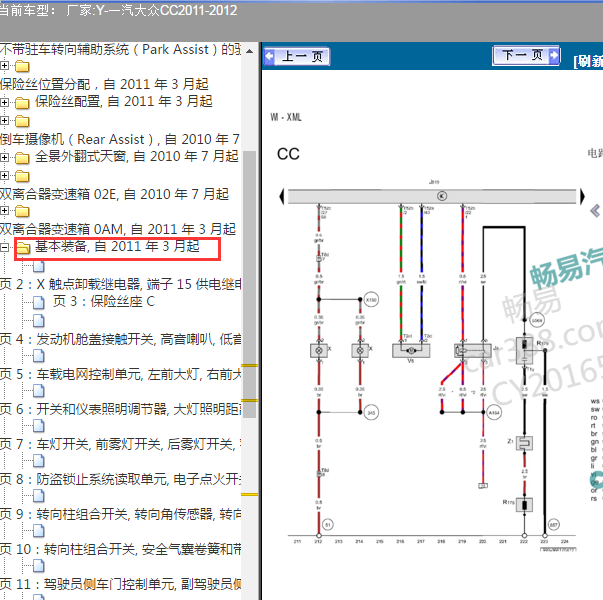Expand the 全景外翻式天窗 folder node
This screenshot has height=600, width=603.
coord(4,157)
